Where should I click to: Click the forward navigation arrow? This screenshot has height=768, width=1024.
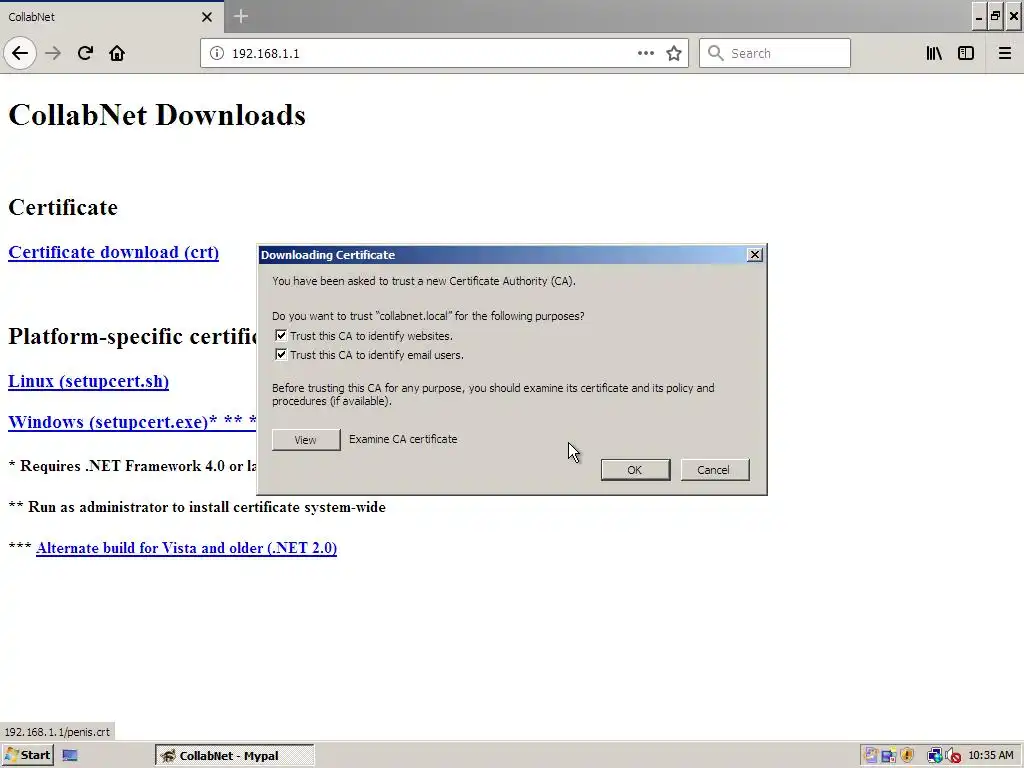pyautogui.click(x=53, y=53)
